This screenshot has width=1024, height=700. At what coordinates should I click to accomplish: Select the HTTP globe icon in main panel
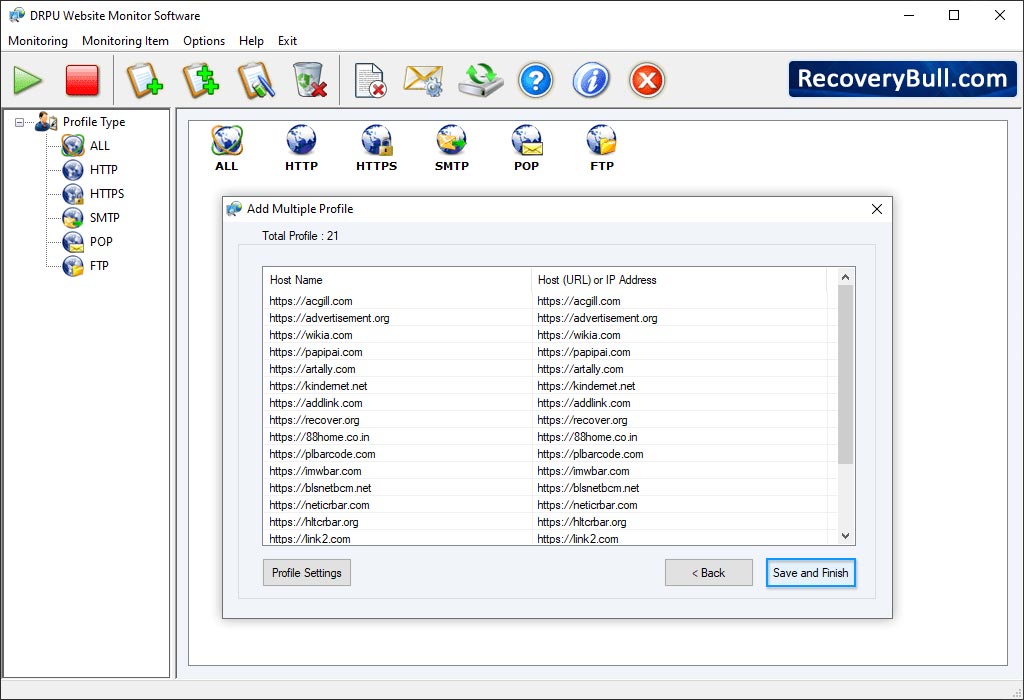[x=301, y=148]
